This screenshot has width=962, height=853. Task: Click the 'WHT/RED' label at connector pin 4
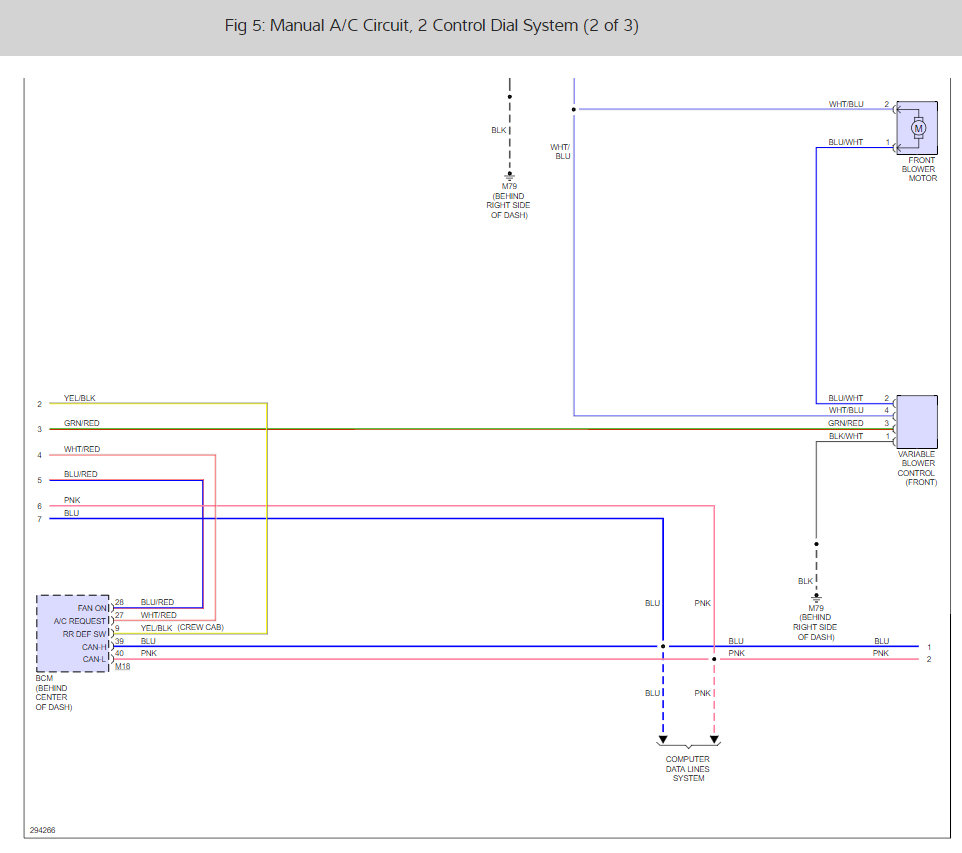click(x=82, y=449)
